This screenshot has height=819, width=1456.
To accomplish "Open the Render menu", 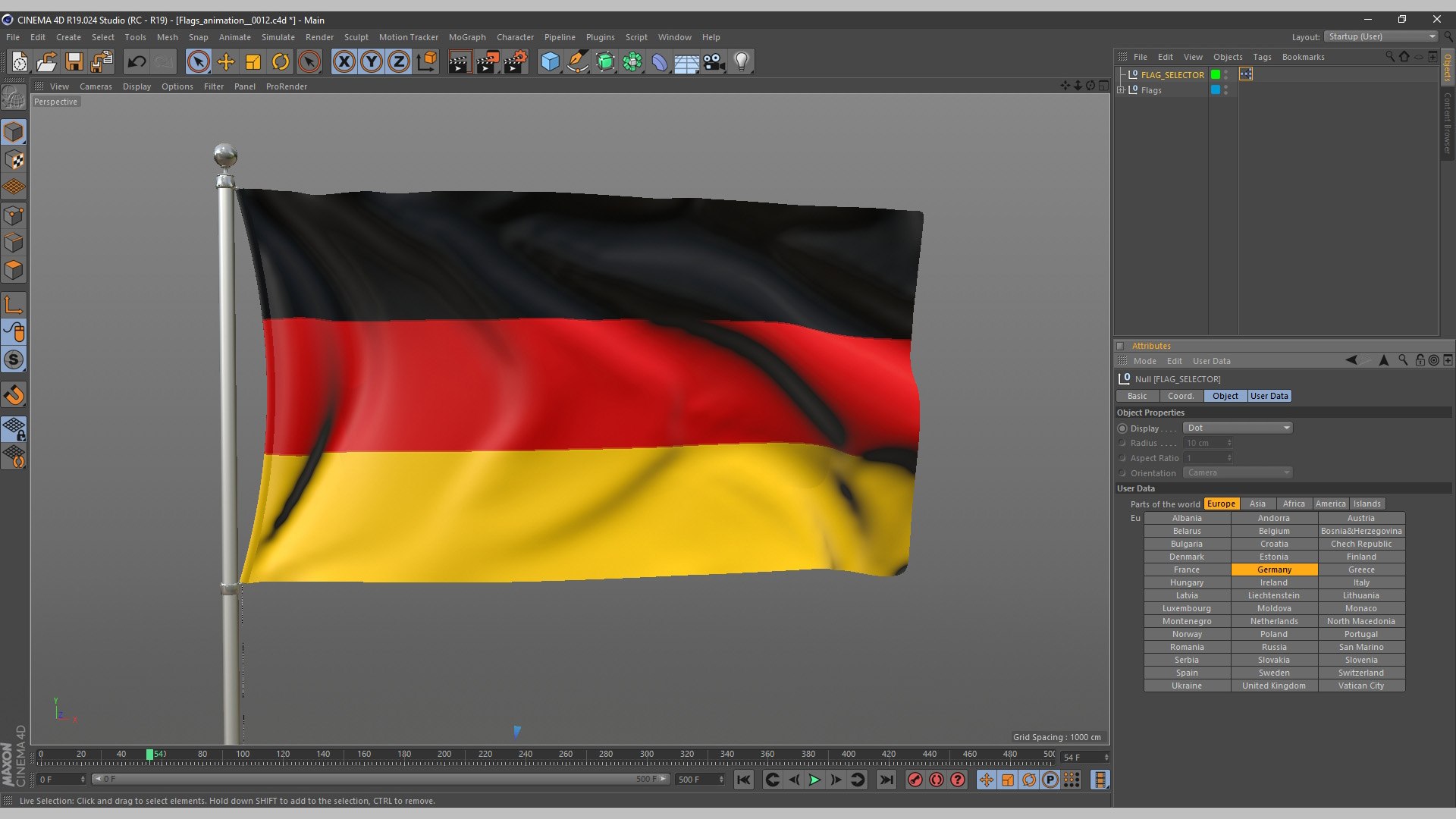I will pos(319,37).
